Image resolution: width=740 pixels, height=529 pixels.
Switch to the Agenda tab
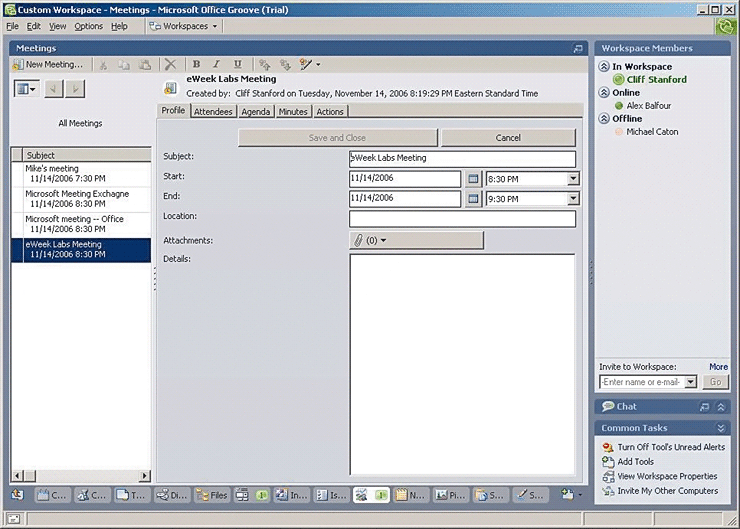(x=256, y=112)
